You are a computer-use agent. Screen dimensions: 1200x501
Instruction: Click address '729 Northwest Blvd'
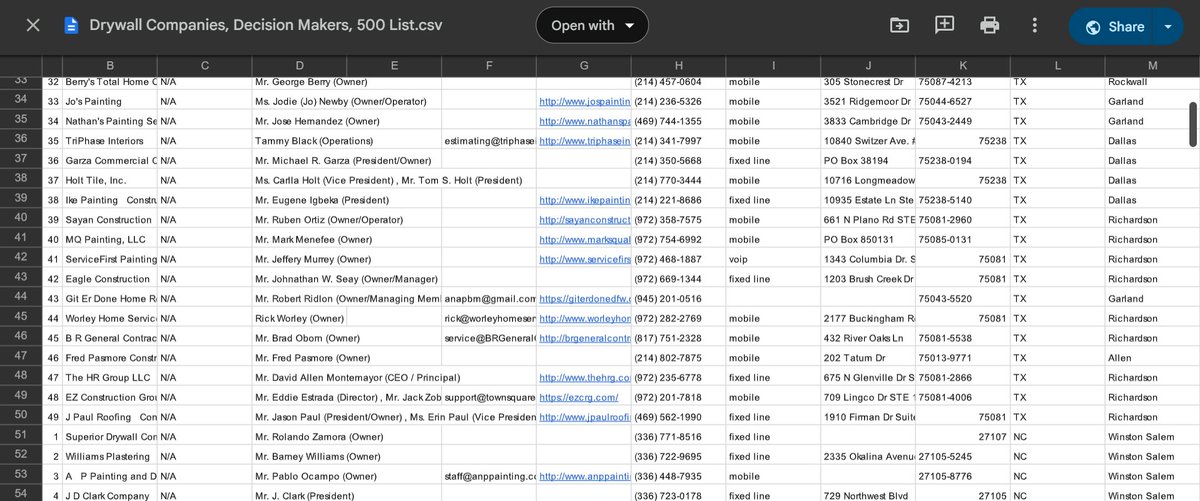(x=868, y=495)
